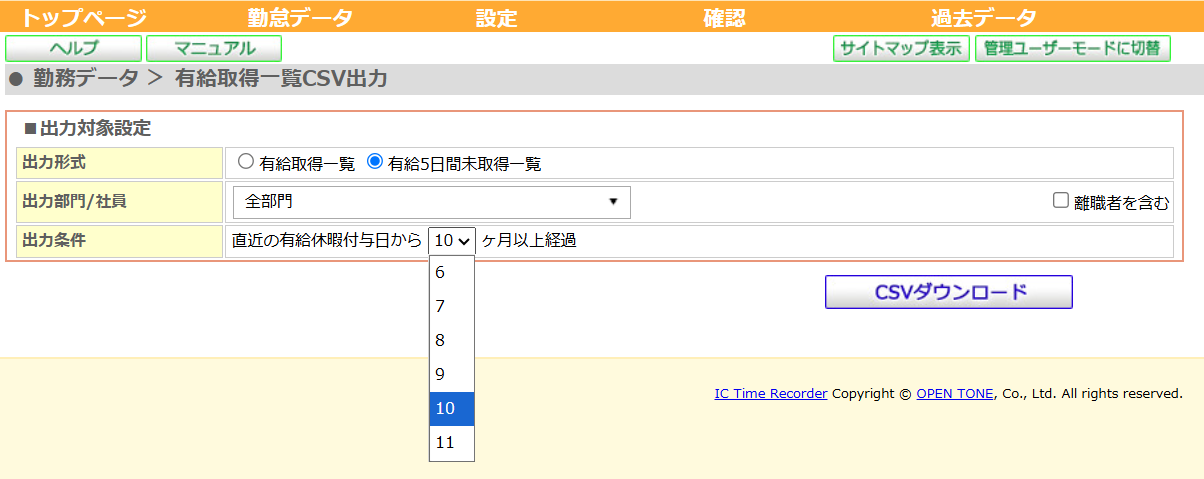Open the 勤怠データ menu
Image resolution: width=1204 pixels, height=479 pixels.
click(300, 17)
